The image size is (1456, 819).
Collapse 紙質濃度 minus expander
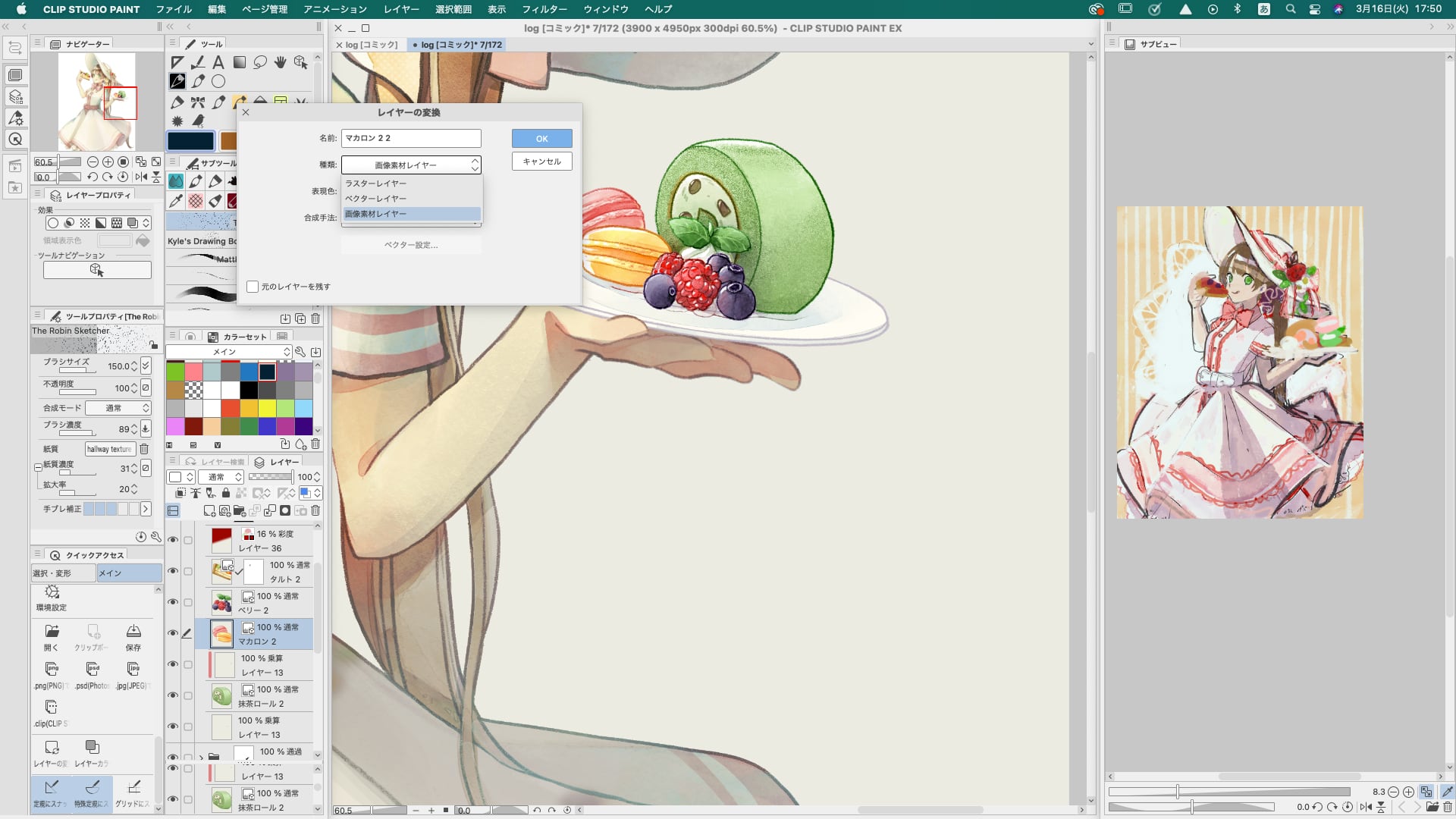pos(38,467)
